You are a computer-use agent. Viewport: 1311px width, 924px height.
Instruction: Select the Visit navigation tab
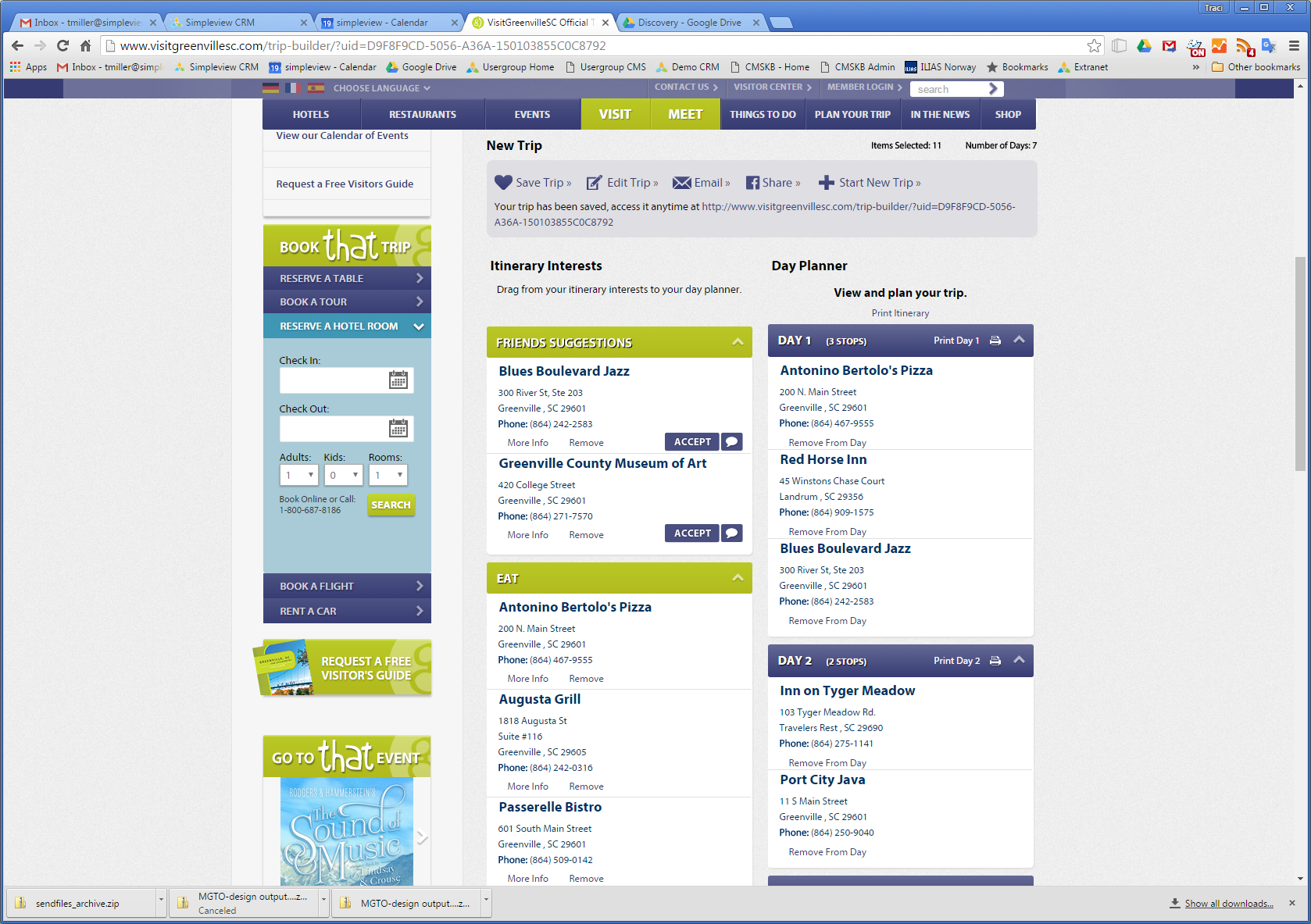pos(615,114)
